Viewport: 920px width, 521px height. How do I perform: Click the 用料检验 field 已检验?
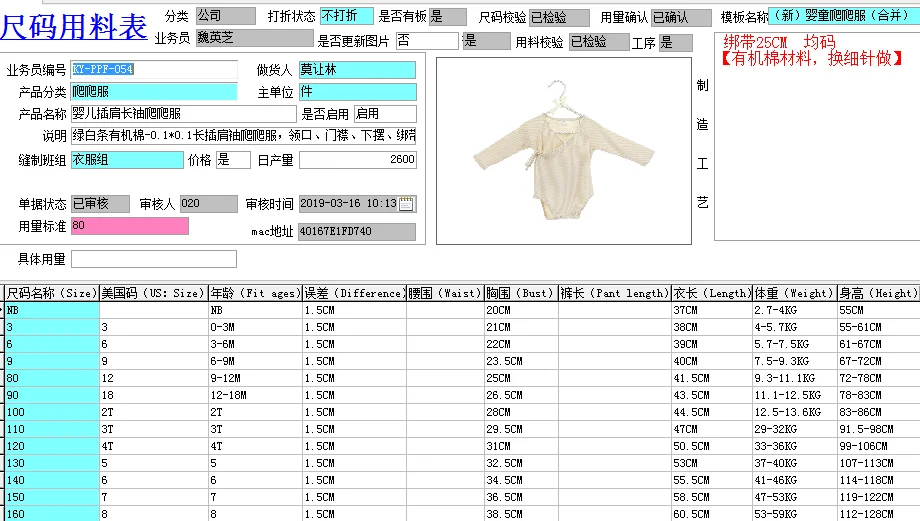(x=599, y=42)
